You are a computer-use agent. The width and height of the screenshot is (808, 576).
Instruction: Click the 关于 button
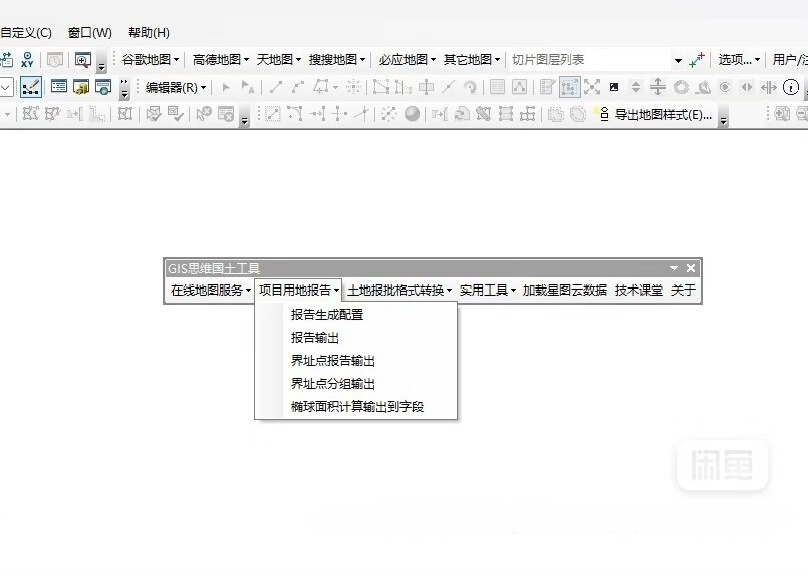click(x=683, y=290)
